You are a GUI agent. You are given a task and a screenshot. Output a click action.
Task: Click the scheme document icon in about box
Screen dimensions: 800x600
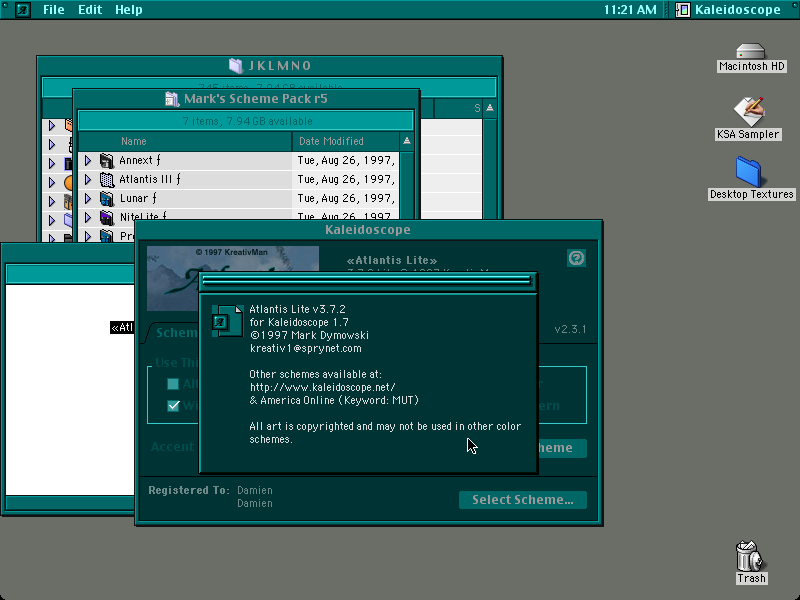pos(227,321)
